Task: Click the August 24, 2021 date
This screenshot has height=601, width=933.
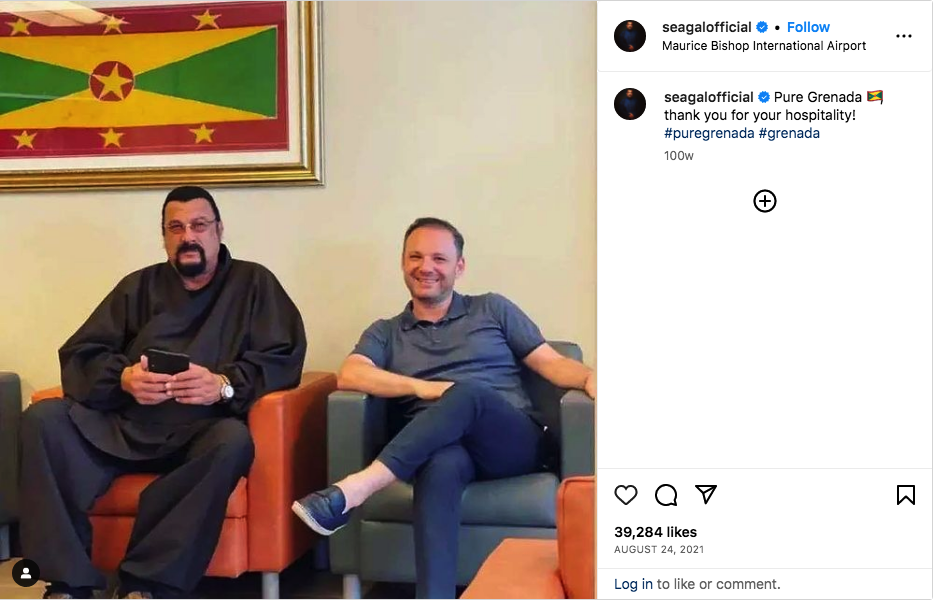Action: [659, 550]
